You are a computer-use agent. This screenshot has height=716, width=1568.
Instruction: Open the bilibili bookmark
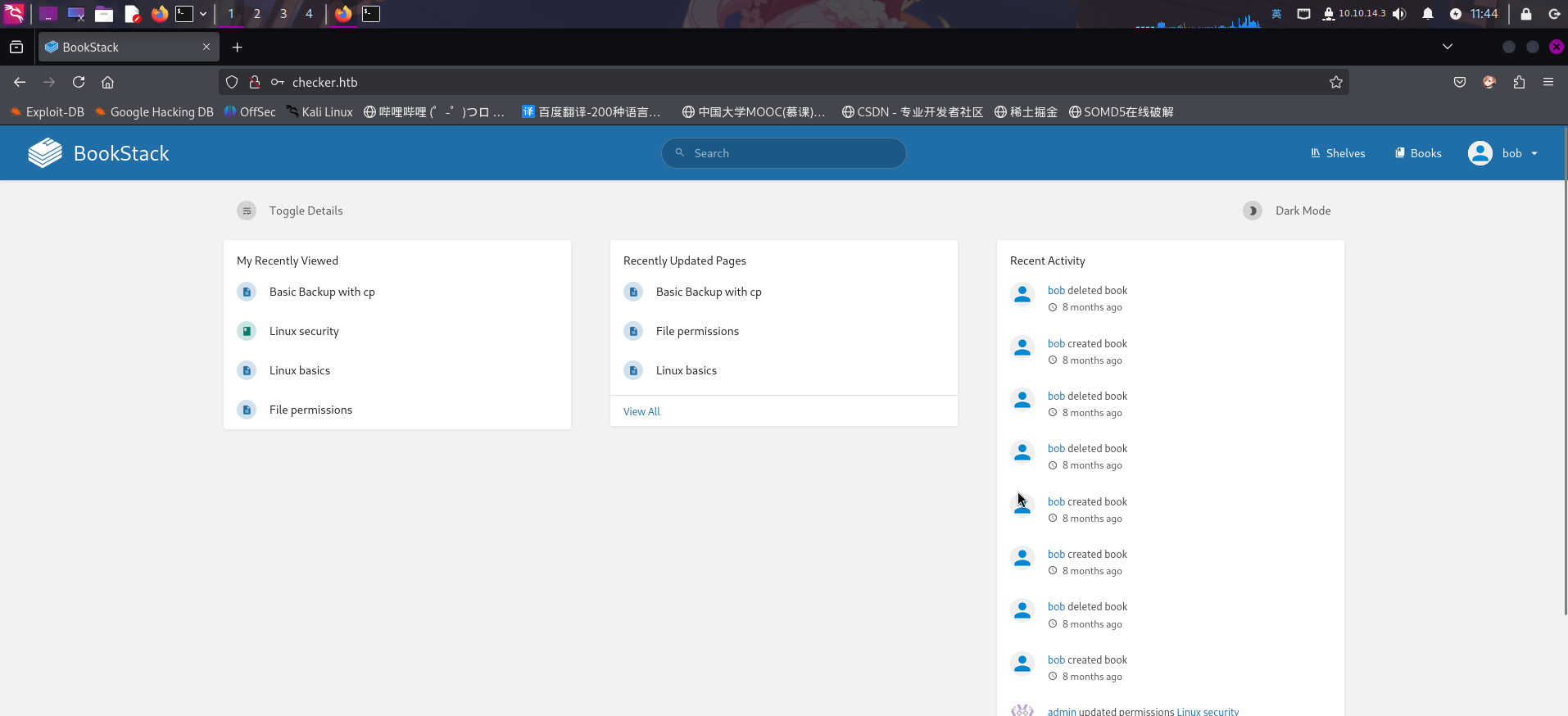(434, 112)
